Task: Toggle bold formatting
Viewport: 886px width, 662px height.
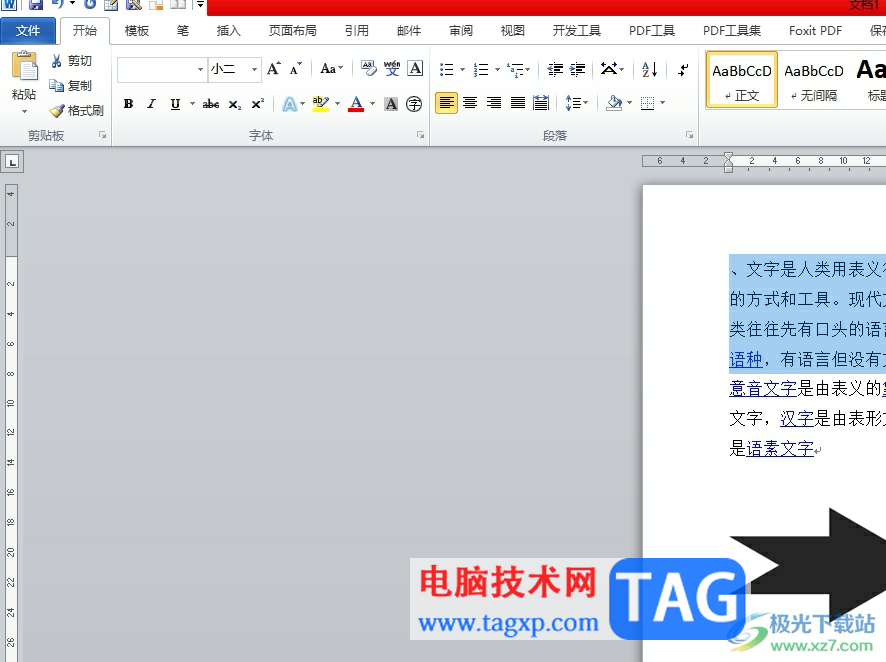Action: point(128,104)
